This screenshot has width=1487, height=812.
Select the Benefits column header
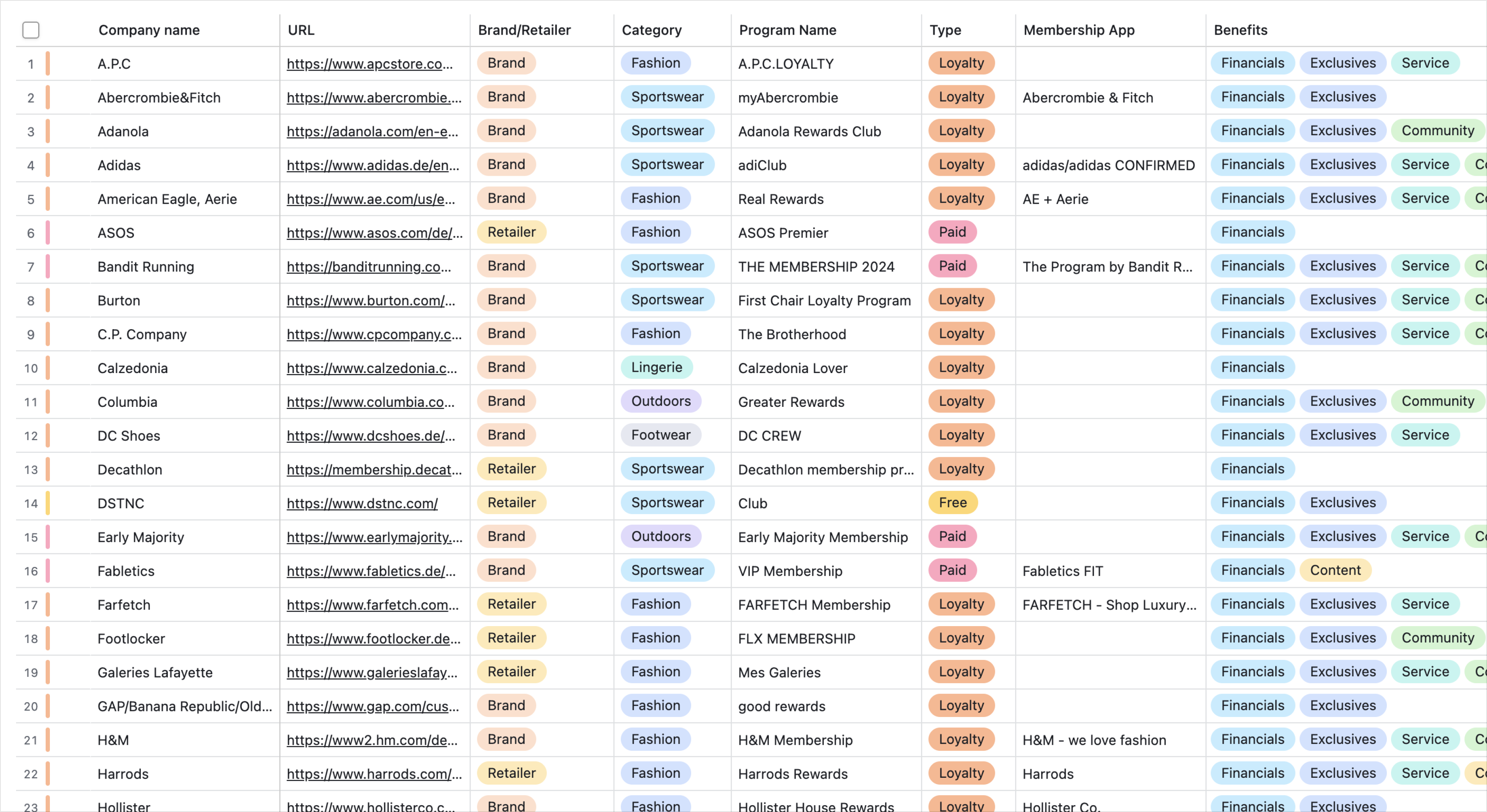(x=1241, y=30)
